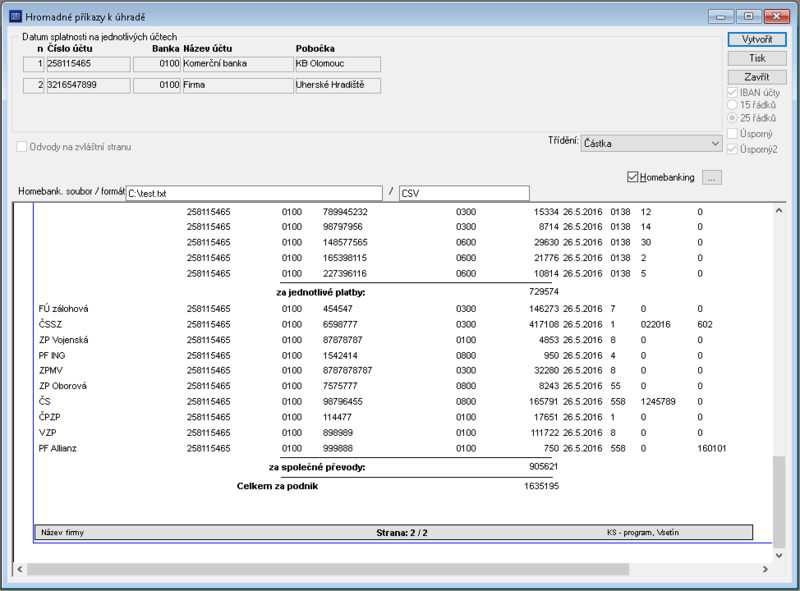Click the horizontal scrollbar right arrow
This screenshot has height=591, width=800.
tap(765, 569)
